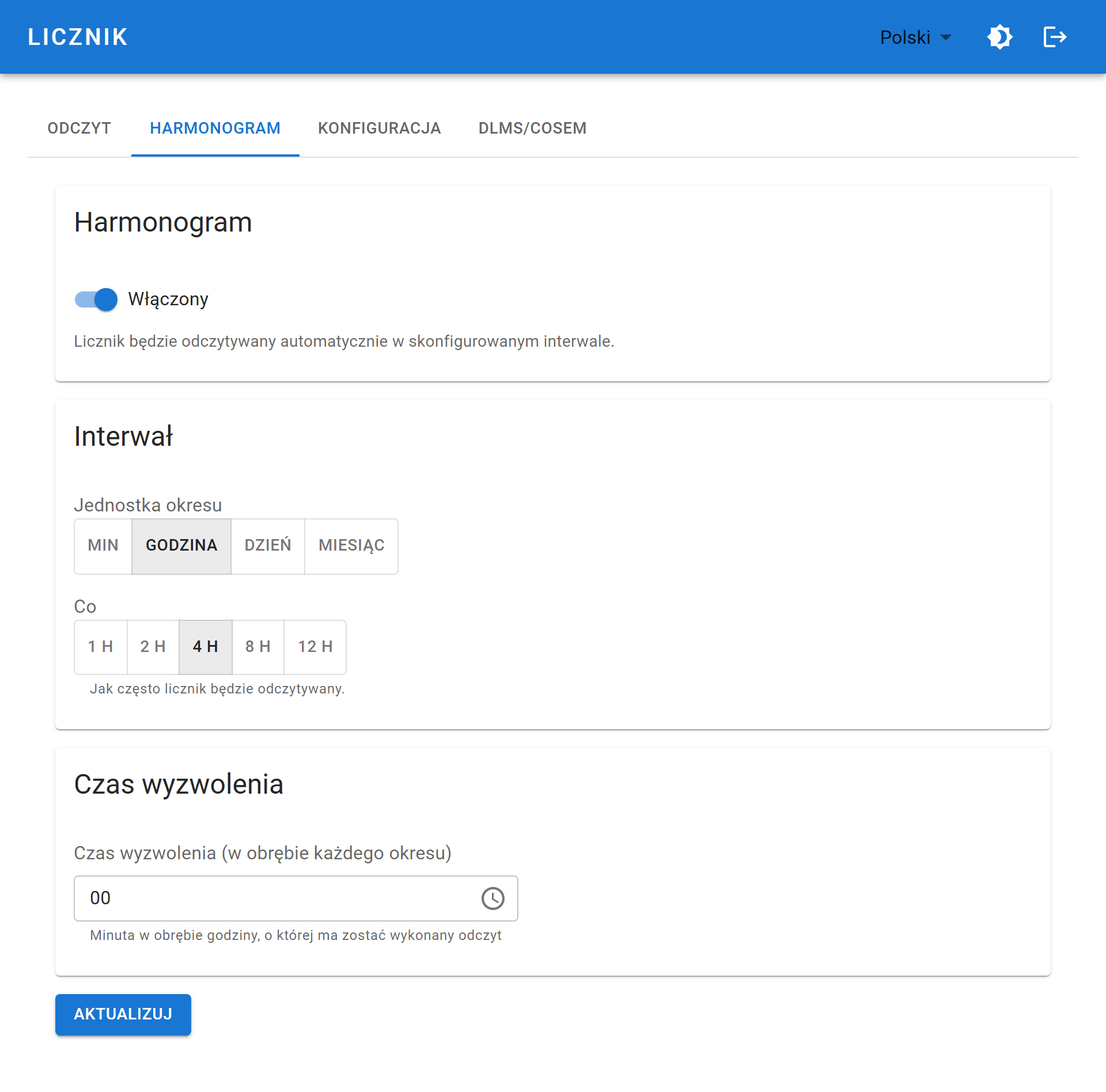The height and width of the screenshot is (1092, 1106).
Task: Expand language list via dropdown arrow
Action: pos(945,38)
